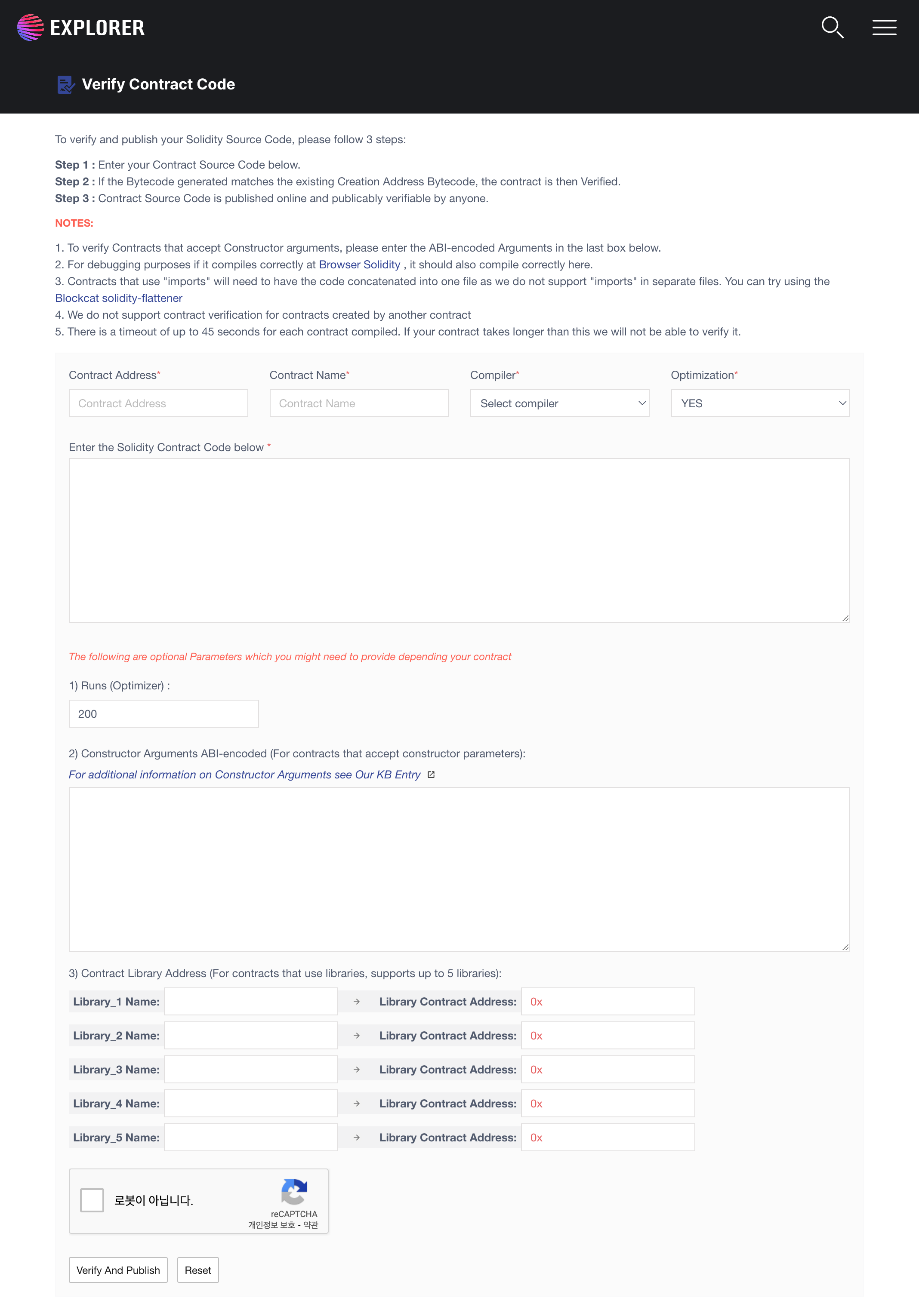Click the Runs (Optimizer) 200 field
Viewport: 919px width, 1316px height.
(163, 713)
